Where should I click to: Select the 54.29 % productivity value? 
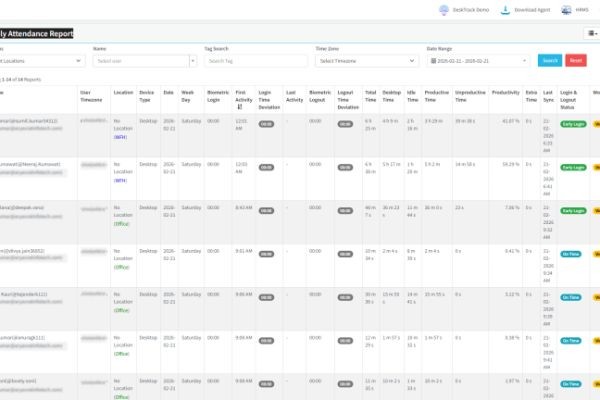pyautogui.click(x=510, y=164)
